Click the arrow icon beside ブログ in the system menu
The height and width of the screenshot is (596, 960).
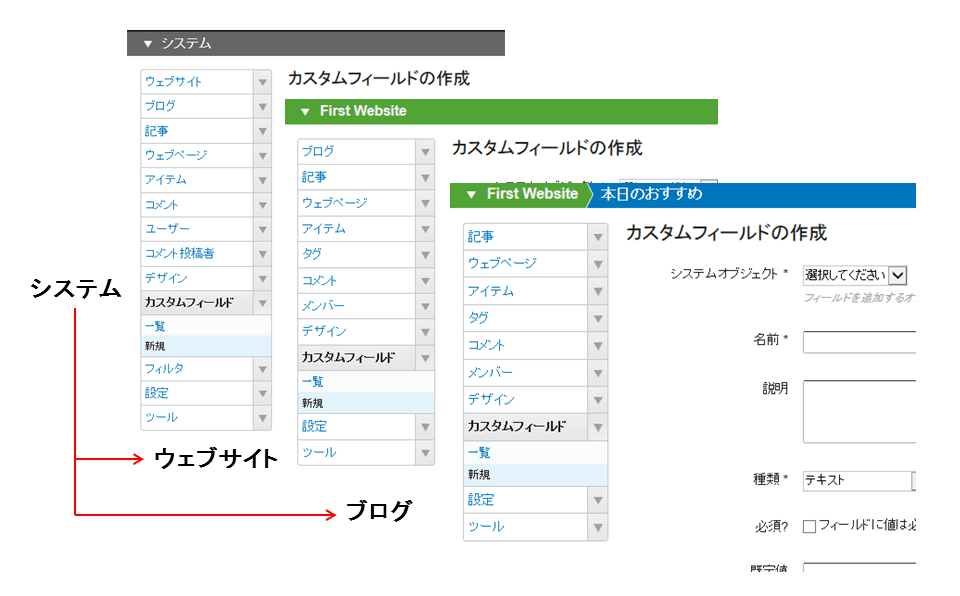click(263, 105)
